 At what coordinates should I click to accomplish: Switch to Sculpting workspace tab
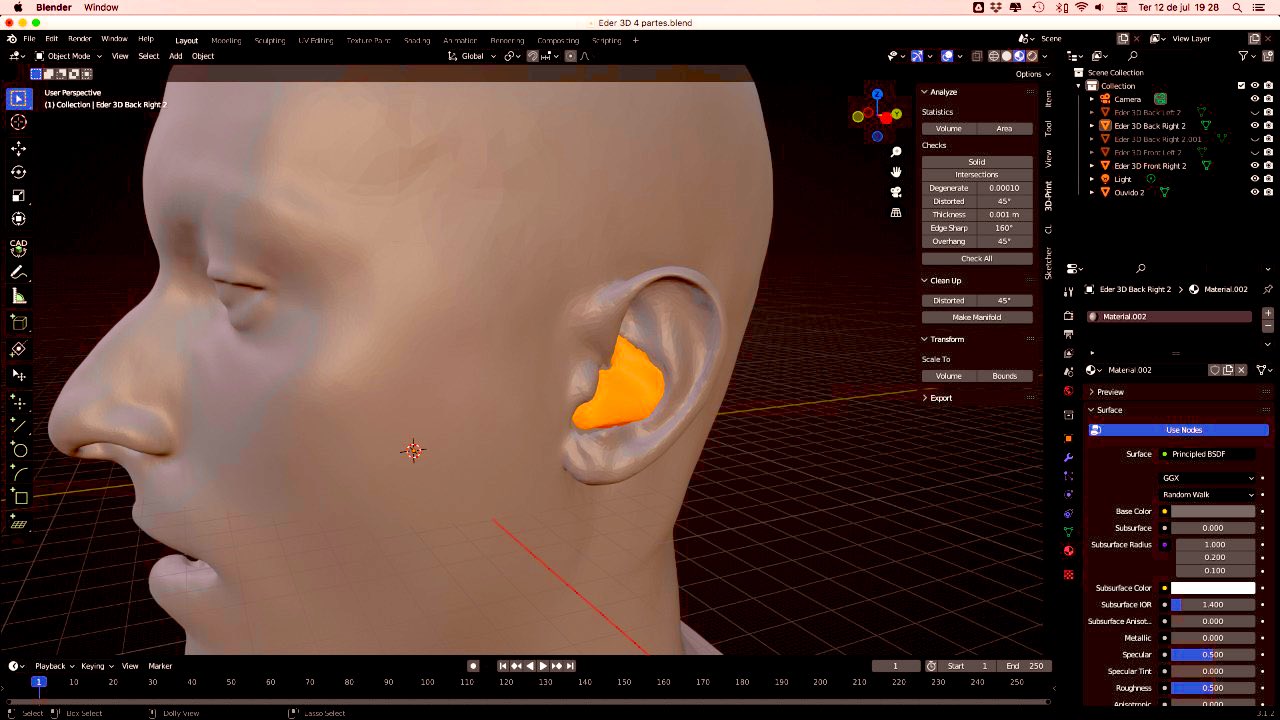[270, 41]
